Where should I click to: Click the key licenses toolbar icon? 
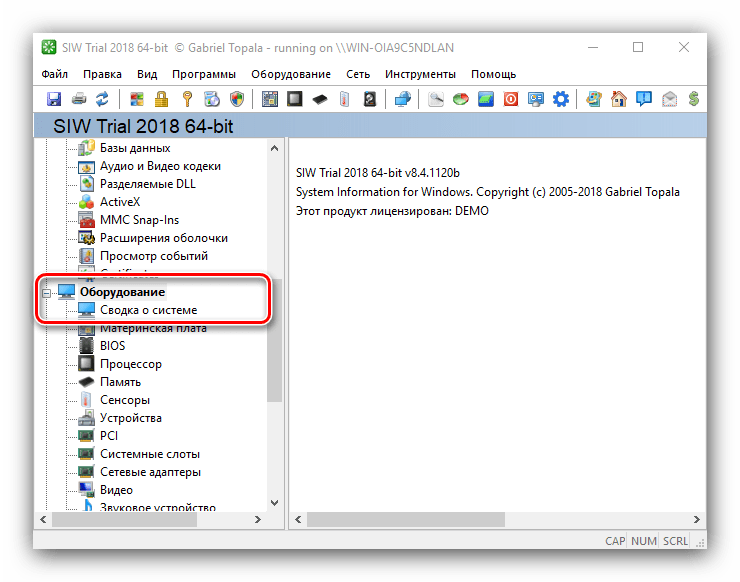(187, 99)
